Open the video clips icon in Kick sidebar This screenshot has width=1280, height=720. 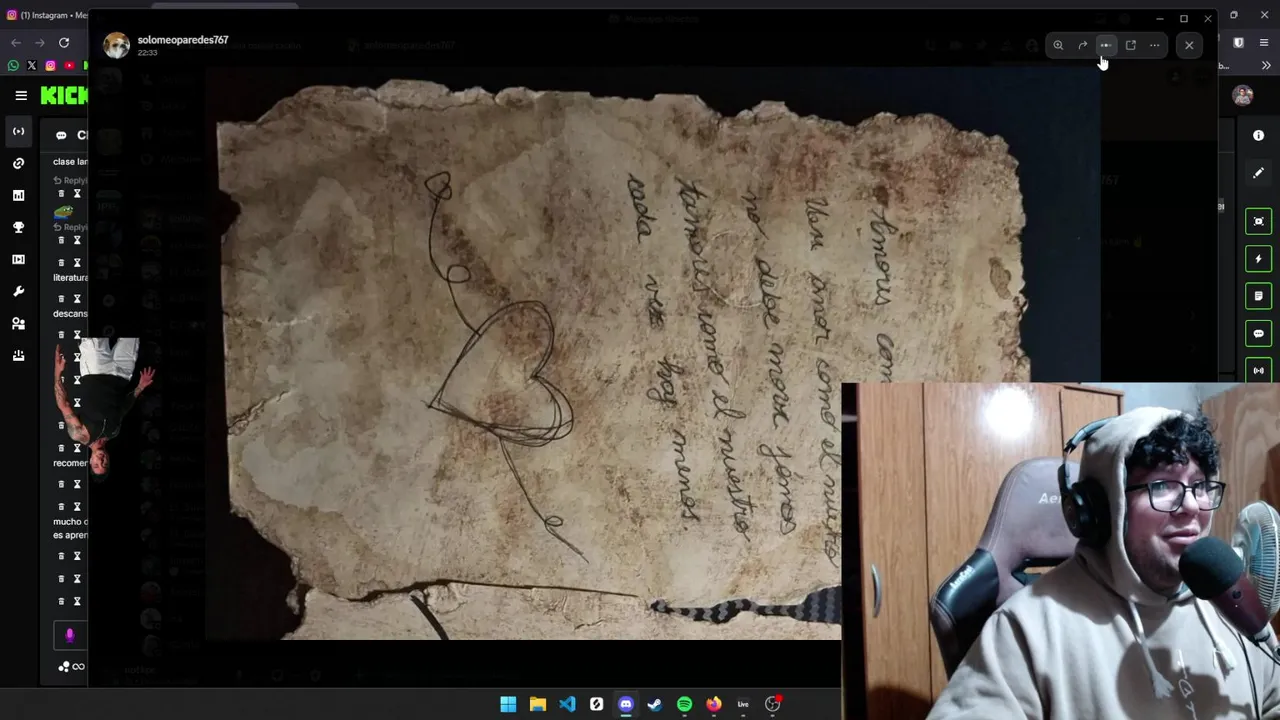click(18, 259)
